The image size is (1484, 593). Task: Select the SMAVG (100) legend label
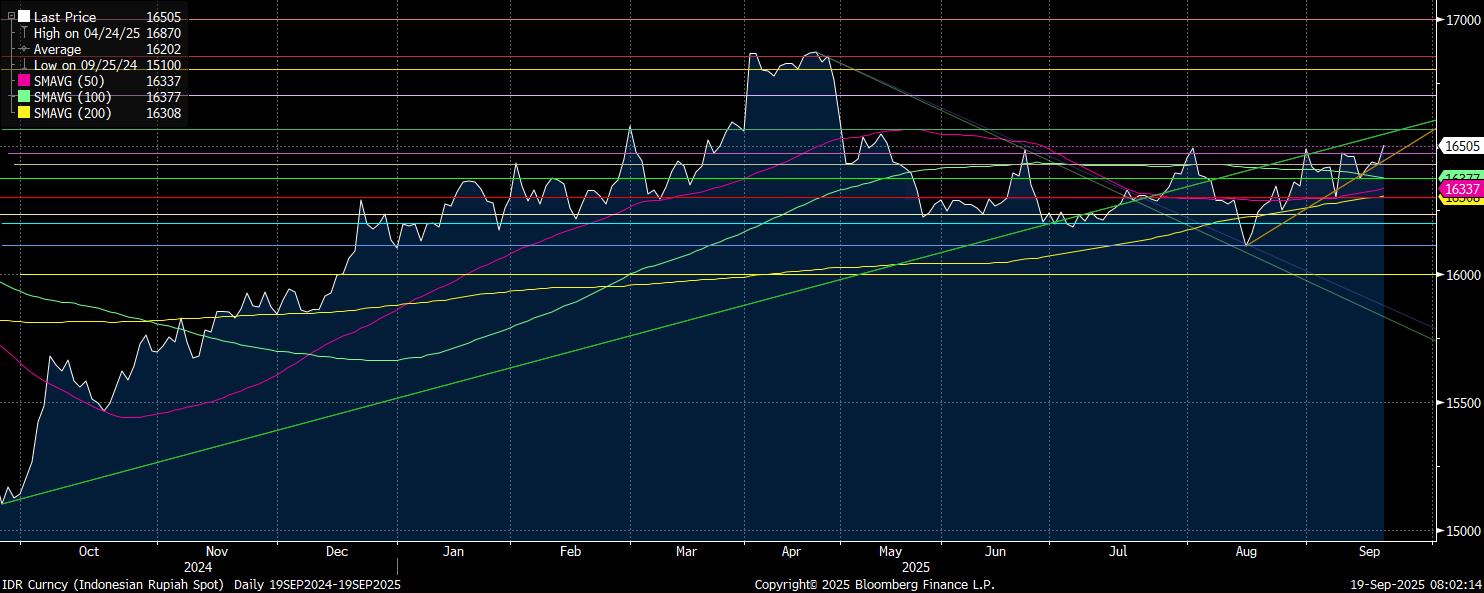[73, 97]
